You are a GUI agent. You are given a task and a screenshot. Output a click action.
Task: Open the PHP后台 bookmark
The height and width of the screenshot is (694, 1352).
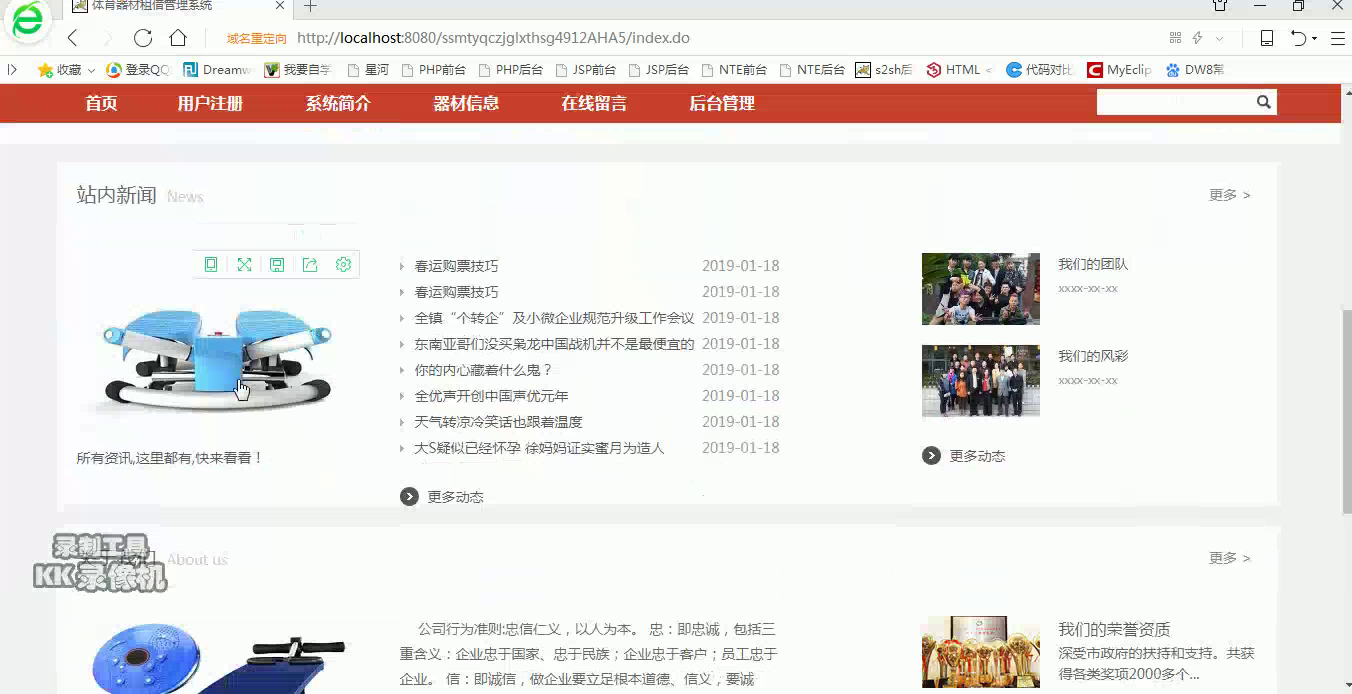pyautogui.click(x=510, y=70)
